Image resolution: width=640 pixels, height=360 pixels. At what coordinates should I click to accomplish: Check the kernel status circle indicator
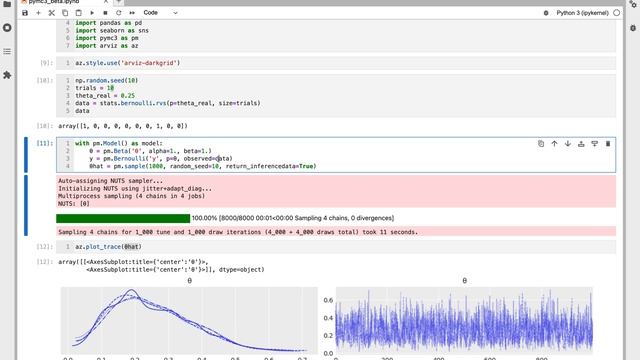pos(616,13)
